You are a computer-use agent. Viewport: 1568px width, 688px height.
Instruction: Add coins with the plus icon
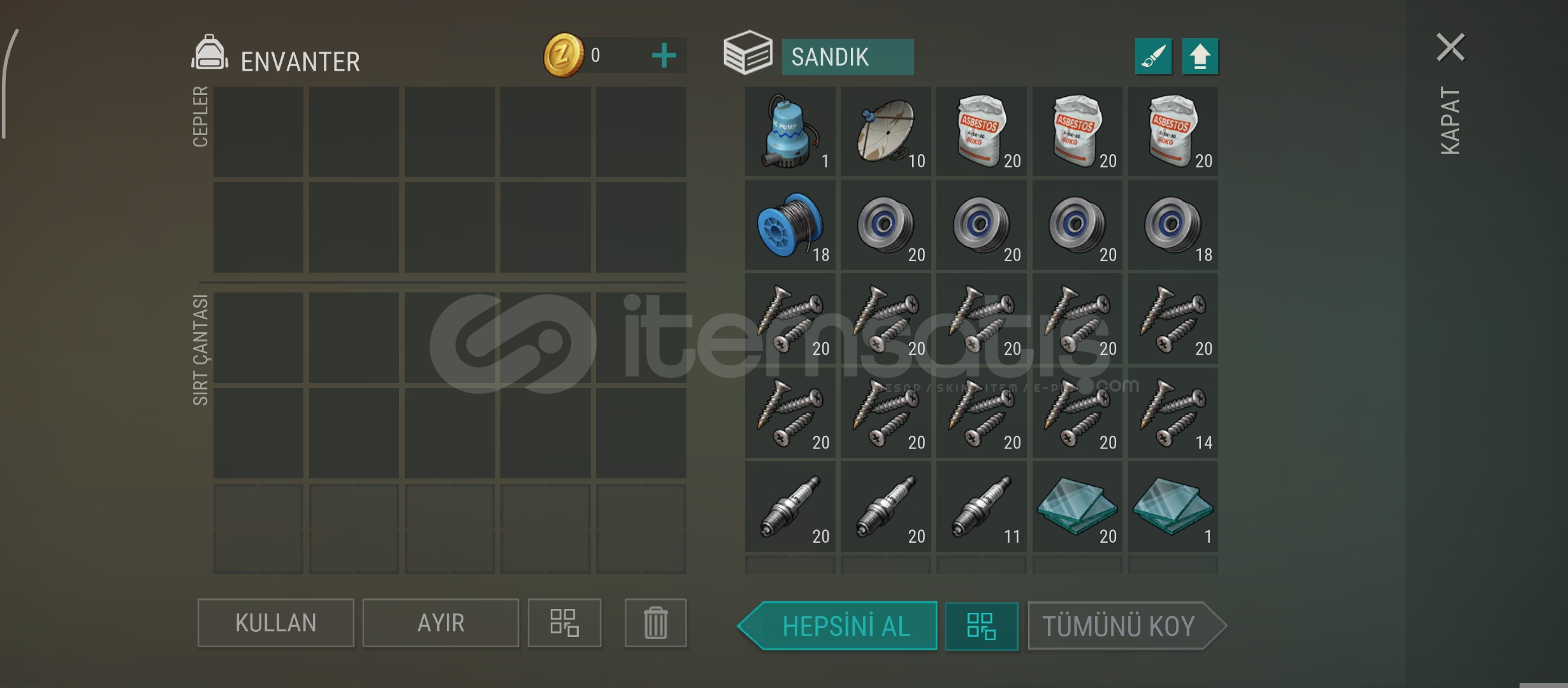click(664, 55)
